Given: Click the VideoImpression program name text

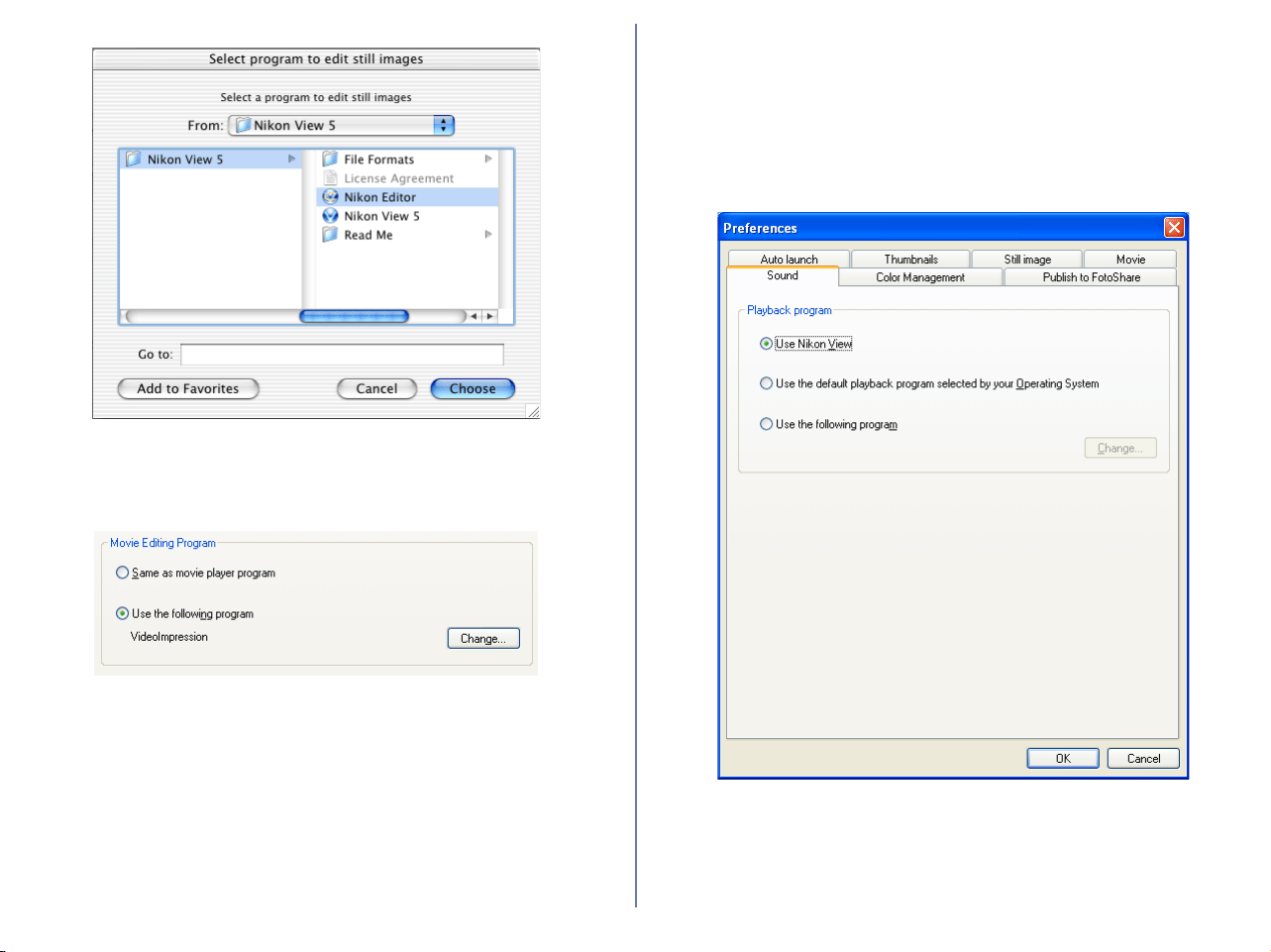Looking at the screenshot, I should click(169, 637).
